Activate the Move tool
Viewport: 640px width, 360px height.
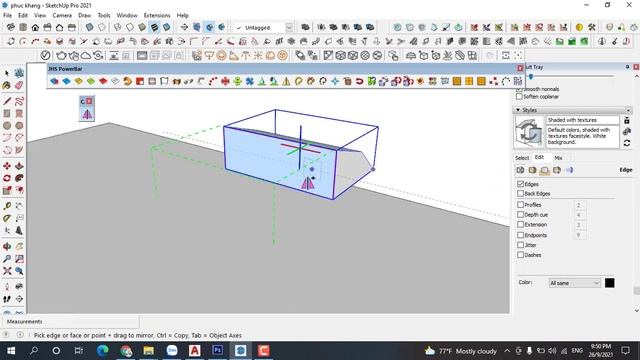7,166
